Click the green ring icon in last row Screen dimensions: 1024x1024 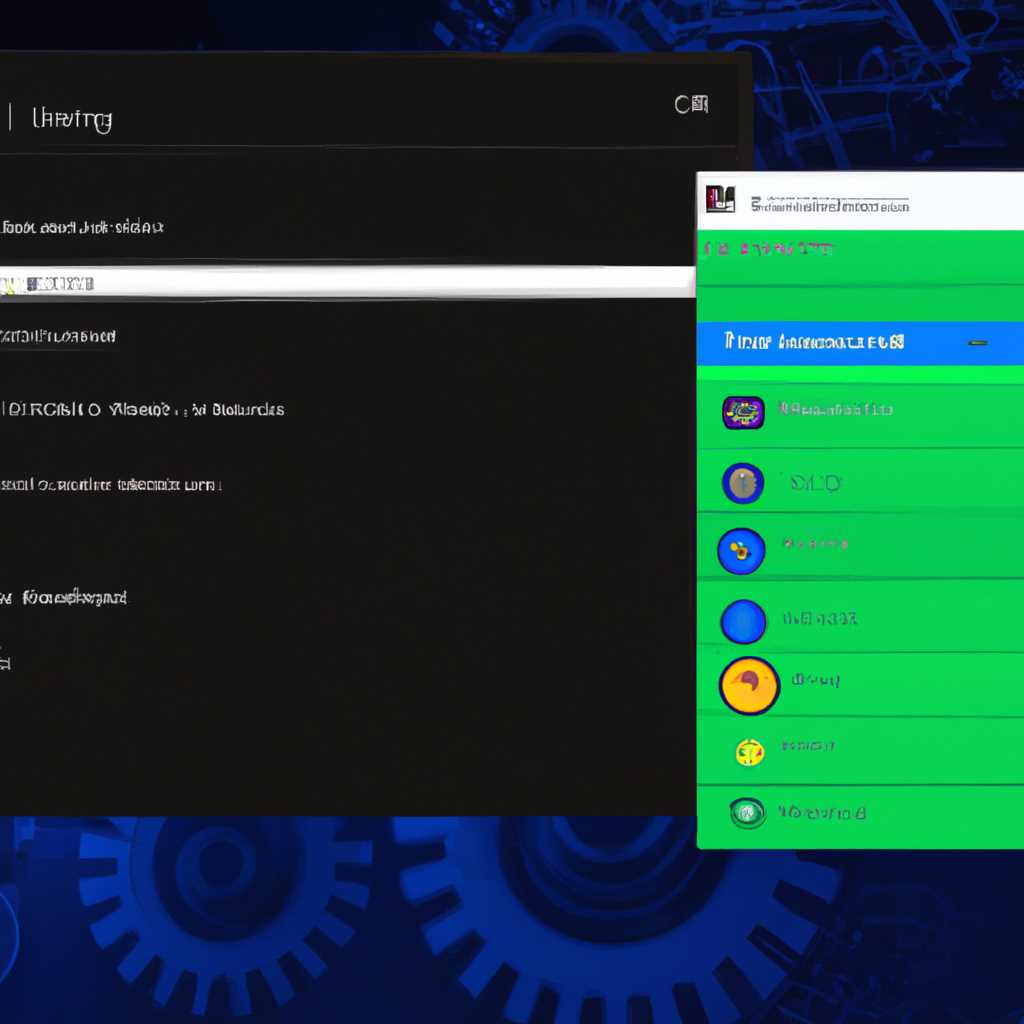tap(748, 813)
